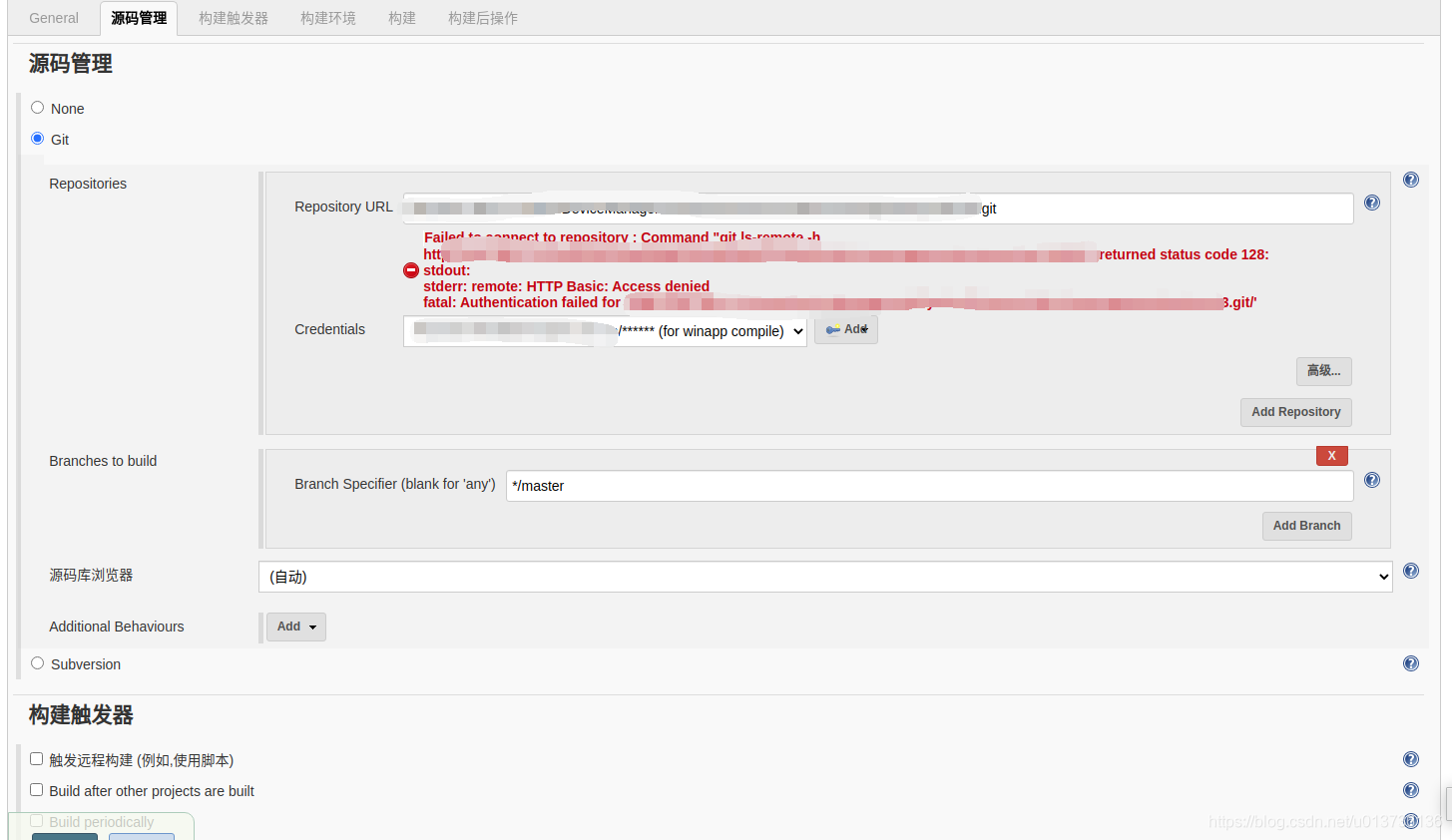Open the 高级... advanced options
This screenshot has width=1452, height=840.
pyautogui.click(x=1323, y=371)
